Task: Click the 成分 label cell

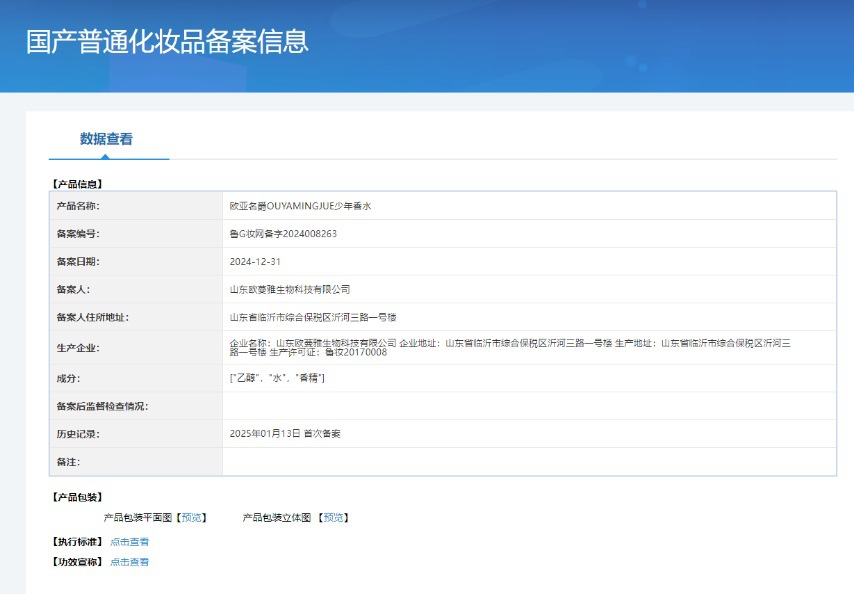Action: click(x=136, y=378)
